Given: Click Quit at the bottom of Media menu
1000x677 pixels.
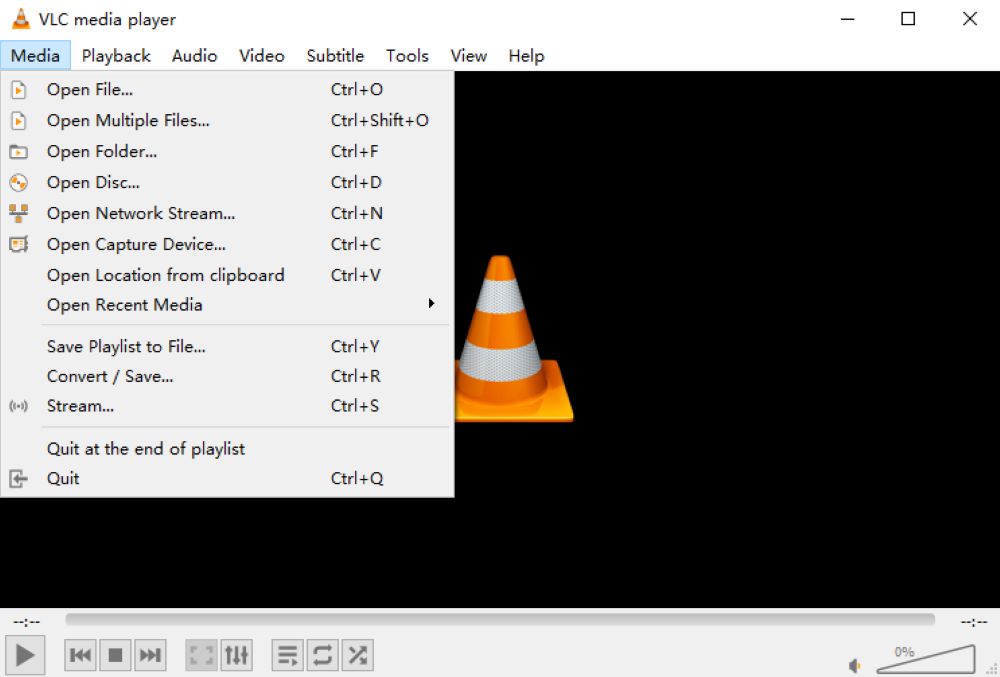Looking at the screenshot, I should coord(63,478).
